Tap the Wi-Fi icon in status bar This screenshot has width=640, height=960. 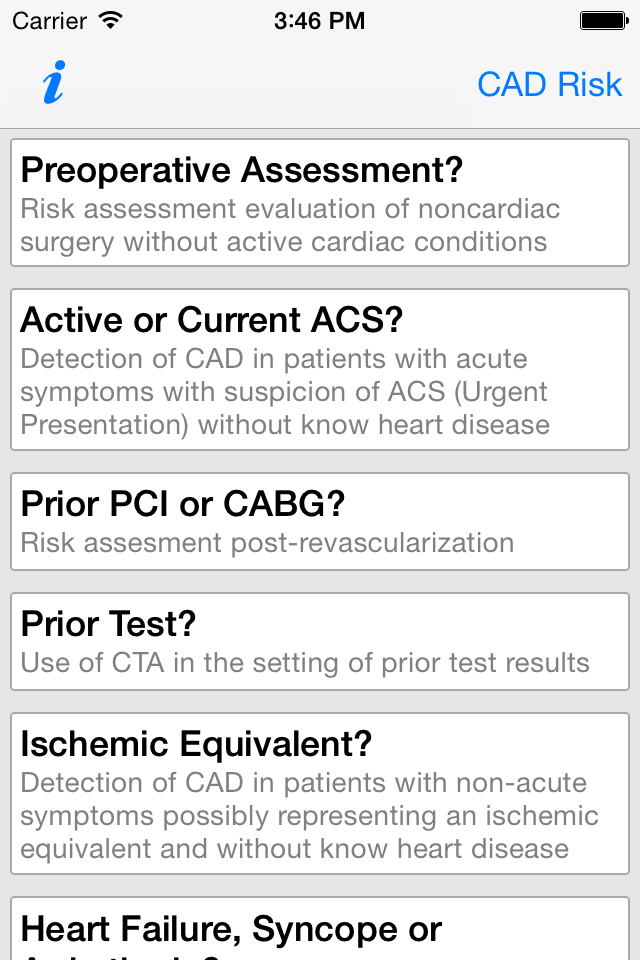click(x=111, y=20)
